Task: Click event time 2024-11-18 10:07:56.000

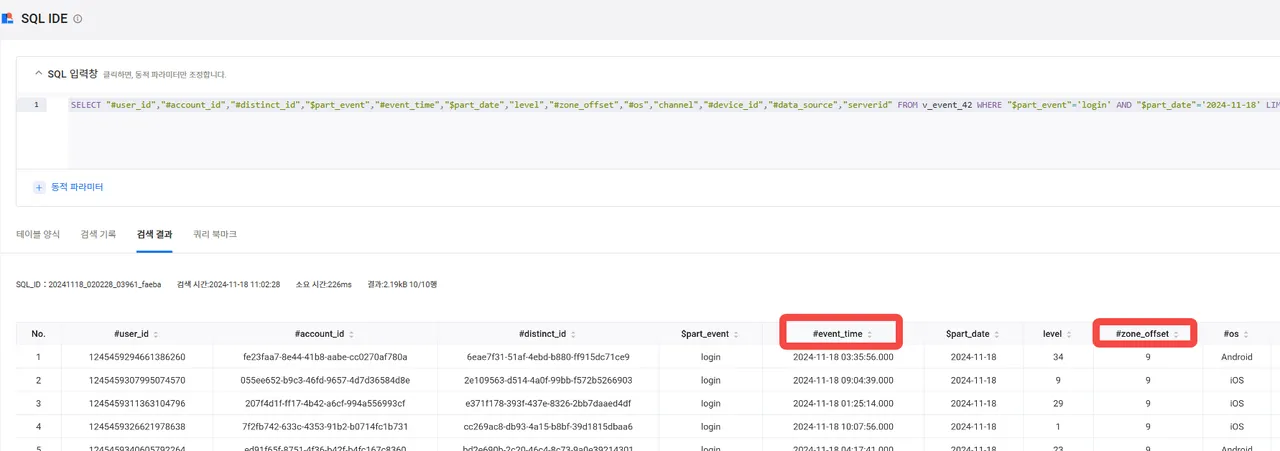Action: pyautogui.click(x=843, y=427)
